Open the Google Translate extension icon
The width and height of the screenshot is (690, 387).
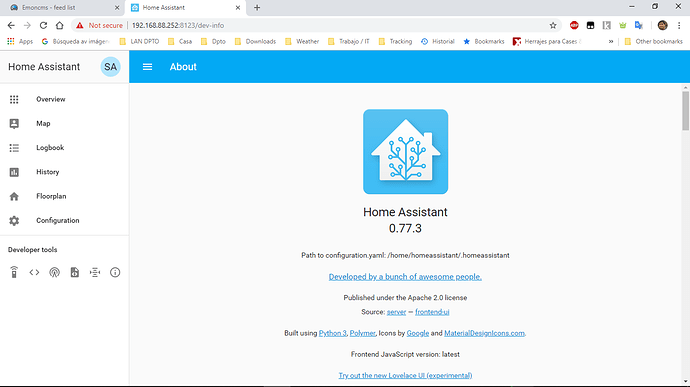tap(639, 26)
